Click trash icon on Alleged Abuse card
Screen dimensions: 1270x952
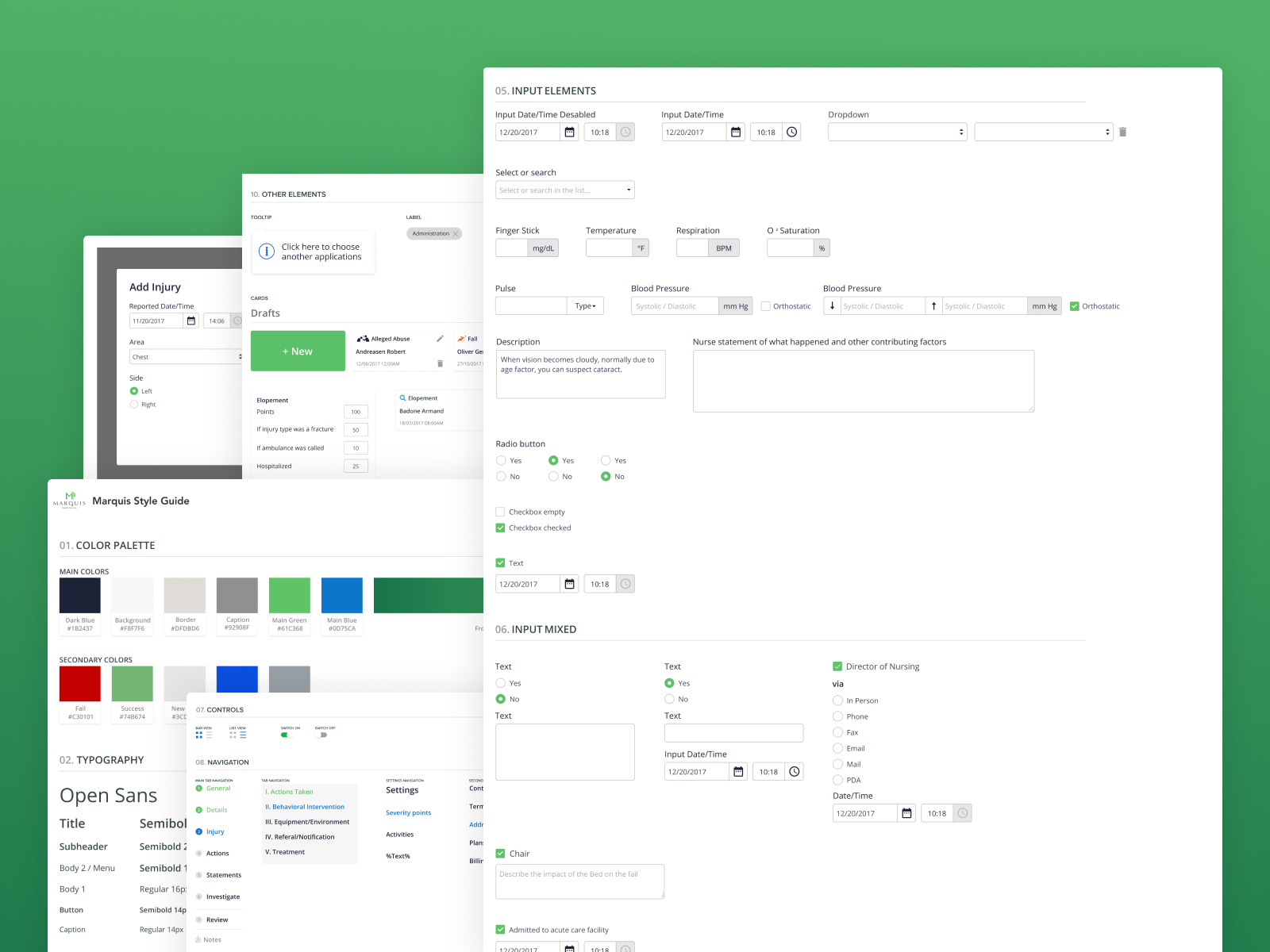tap(440, 363)
